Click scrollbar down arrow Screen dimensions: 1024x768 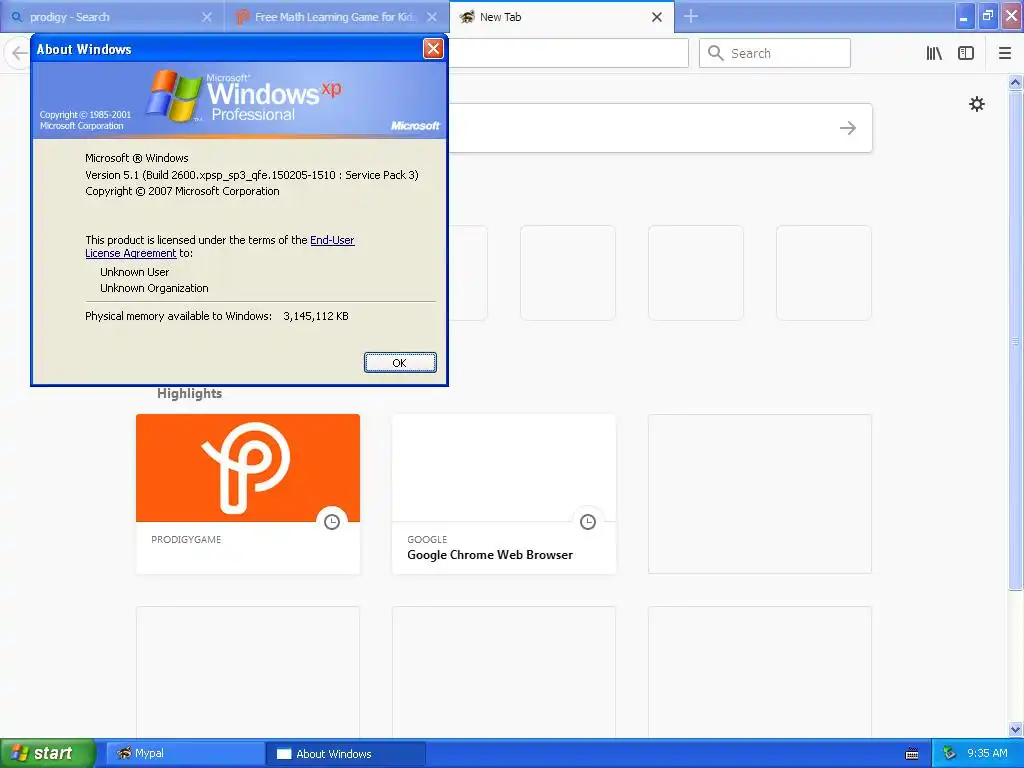coord(1015,729)
